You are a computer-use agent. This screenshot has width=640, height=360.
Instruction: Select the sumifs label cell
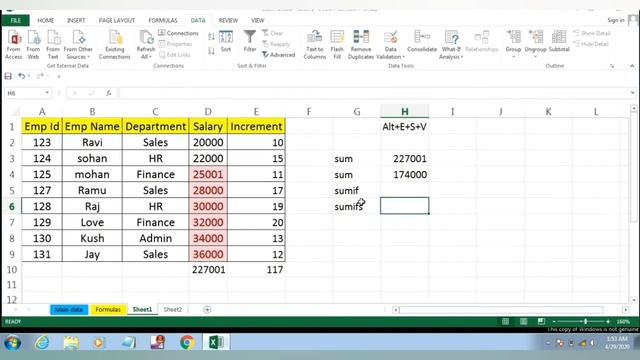coord(356,207)
